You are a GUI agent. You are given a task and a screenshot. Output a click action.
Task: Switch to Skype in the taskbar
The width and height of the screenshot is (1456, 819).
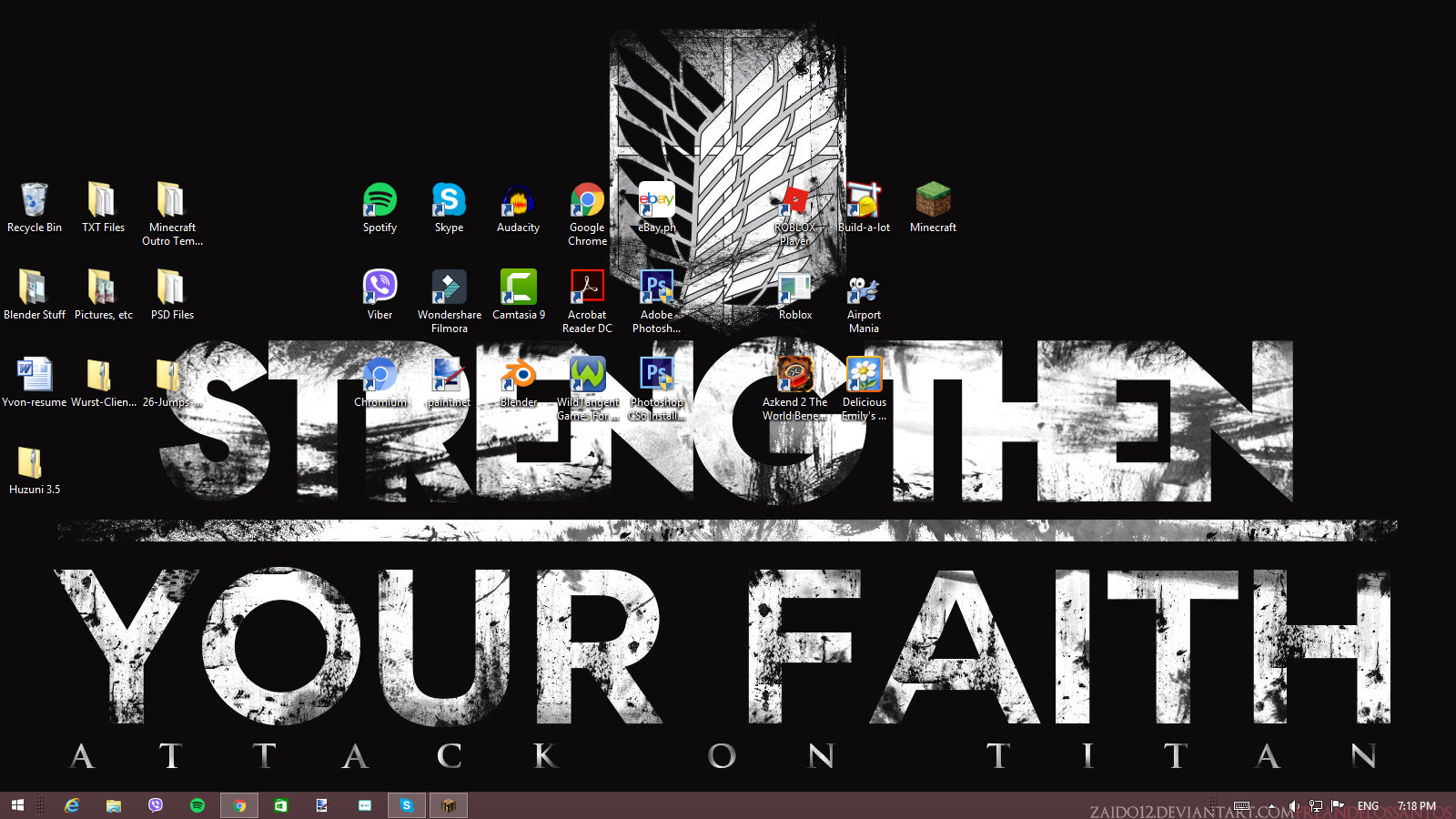[x=407, y=805]
